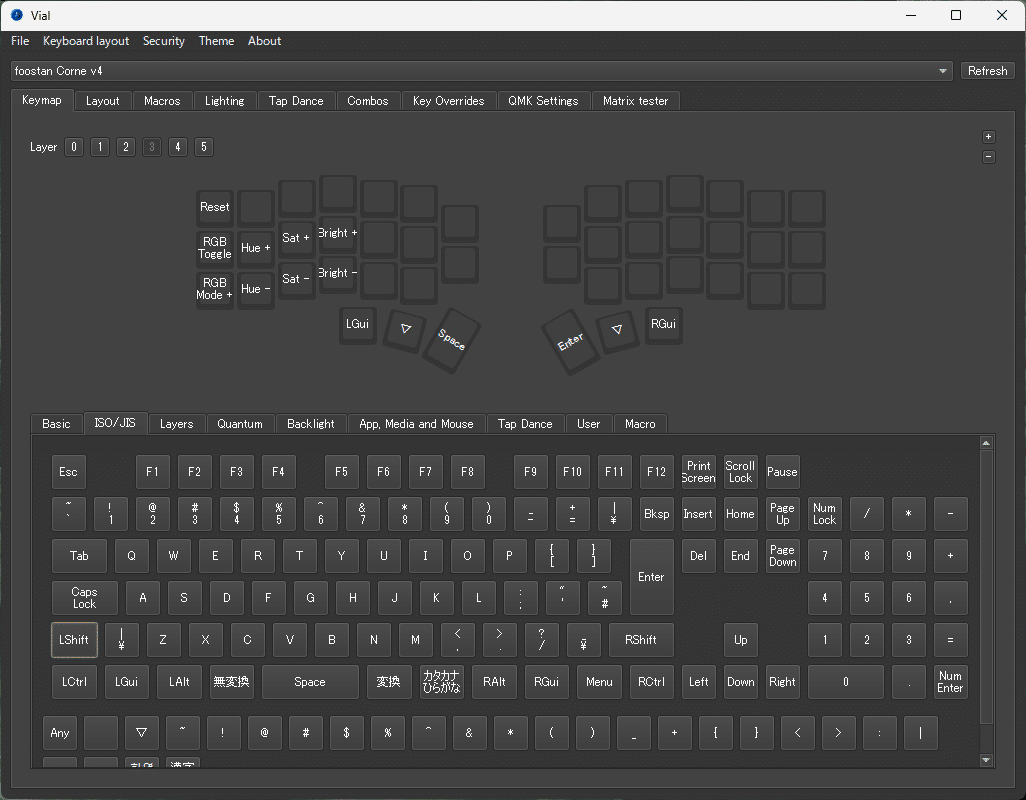Open the Quantum keycode tab
Viewport: 1026px width, 800px height.
click(240, 424)
